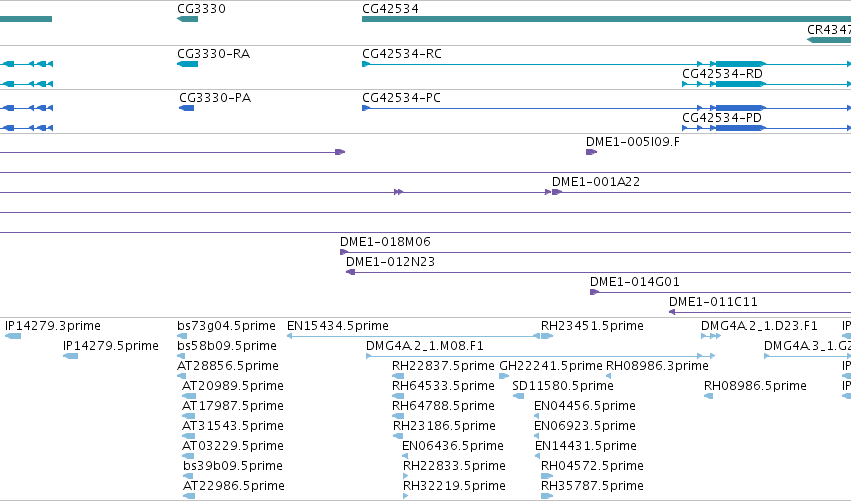Click the CG42534-PC protein label

402,98
